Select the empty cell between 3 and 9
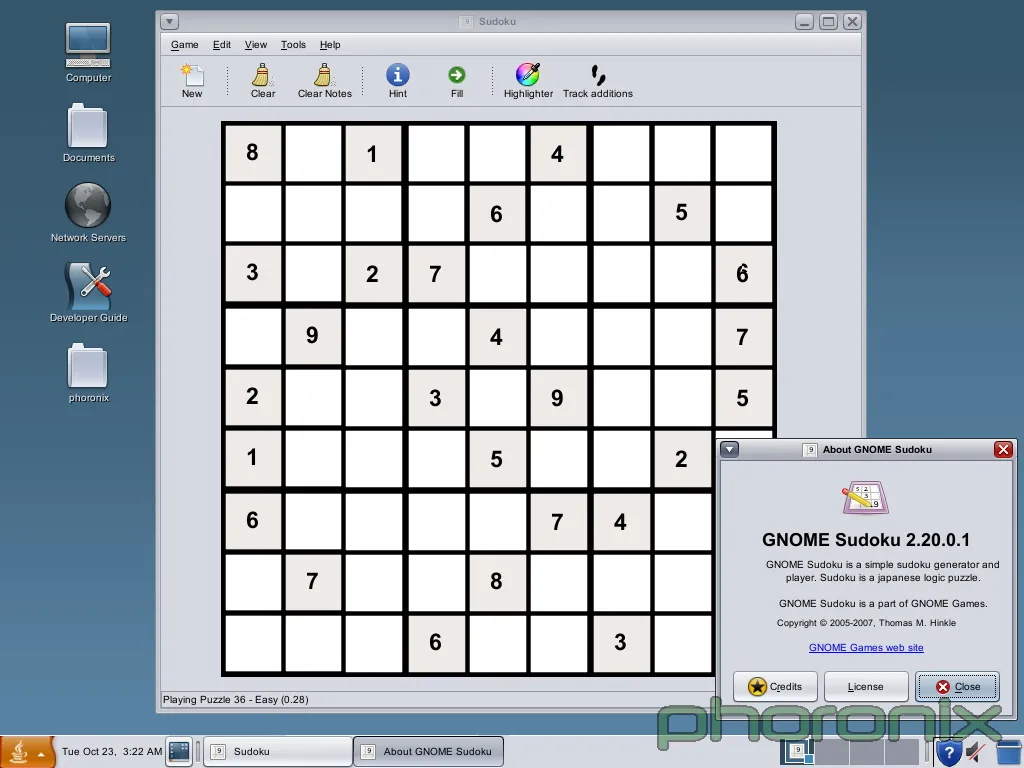The height and width of the screenshot is (768, 1024). [497, 398]
